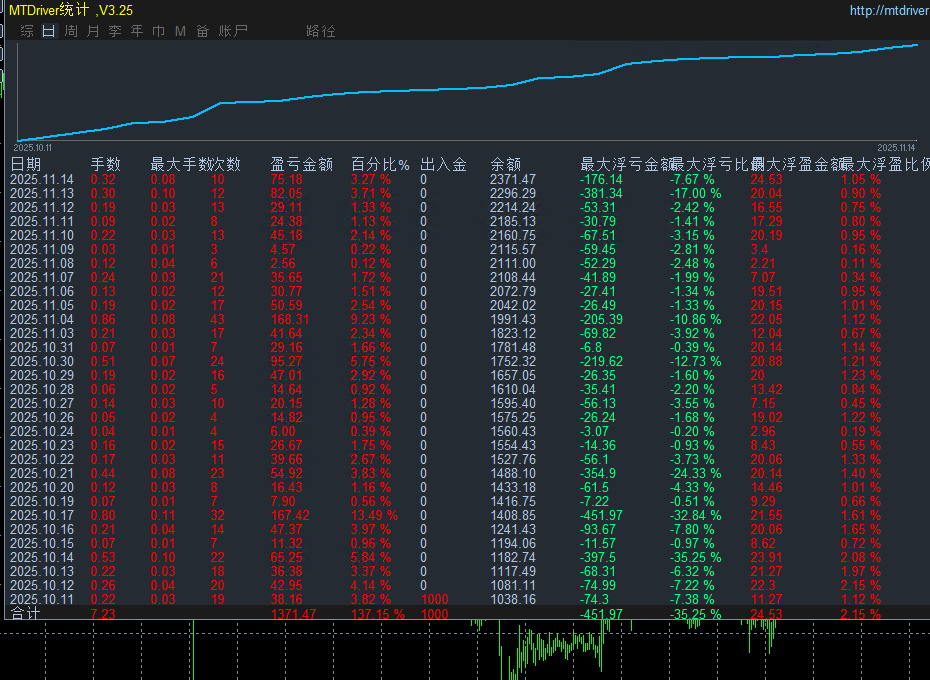The image size is (930, 680).
Task: Click total profit 1371.47
Action: (294, 614)
